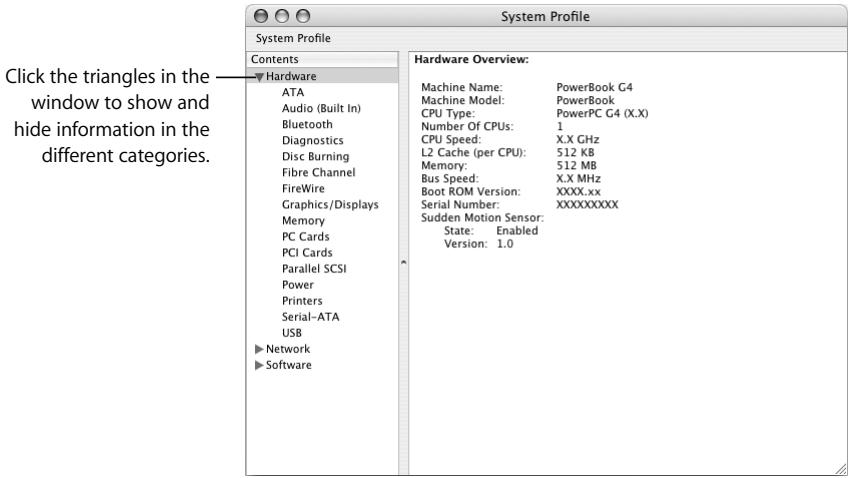Click the Version 1.0 value

[505, 244]
